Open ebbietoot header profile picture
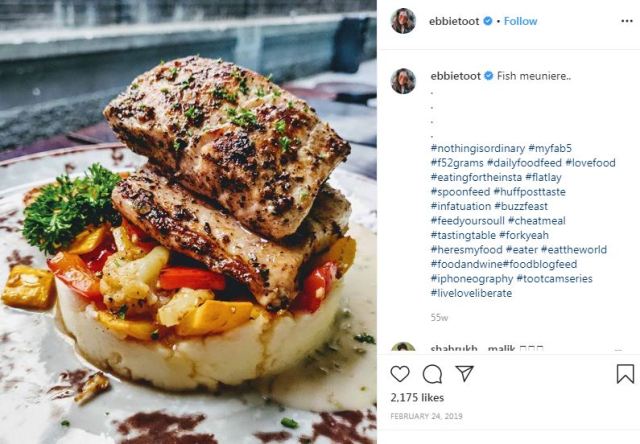The height and width of the screenshot is (444, 640). [403, 21]
